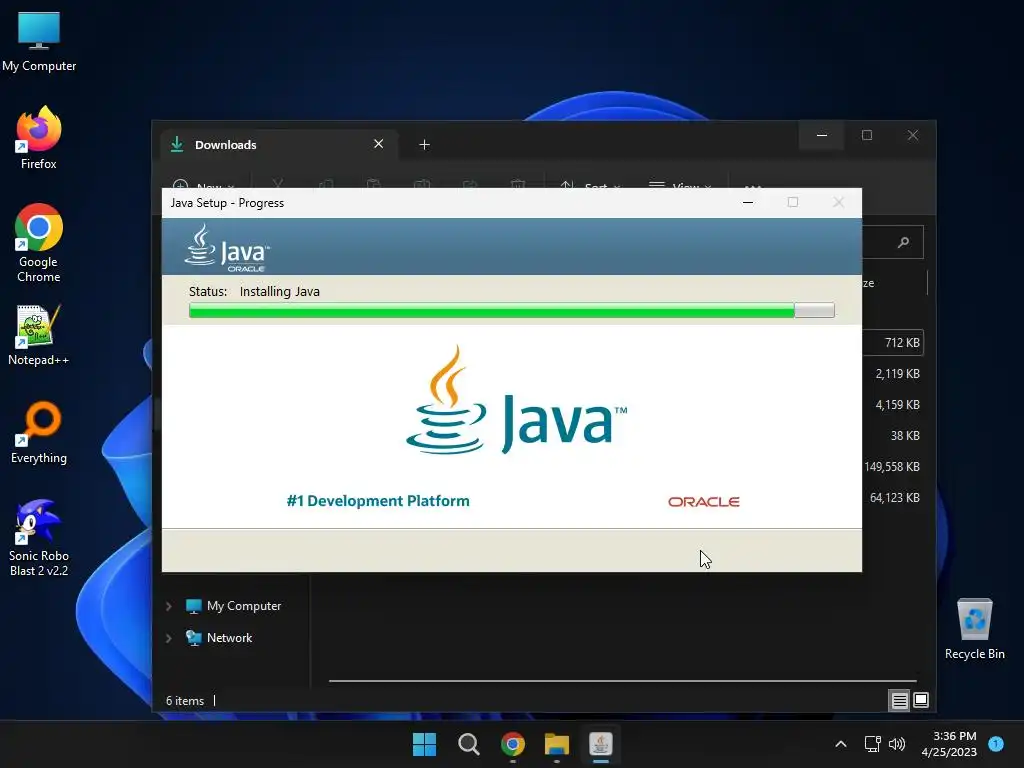Switch to Chrome in the taskbar
The image size is (1024, 768).
coord(513,744)
